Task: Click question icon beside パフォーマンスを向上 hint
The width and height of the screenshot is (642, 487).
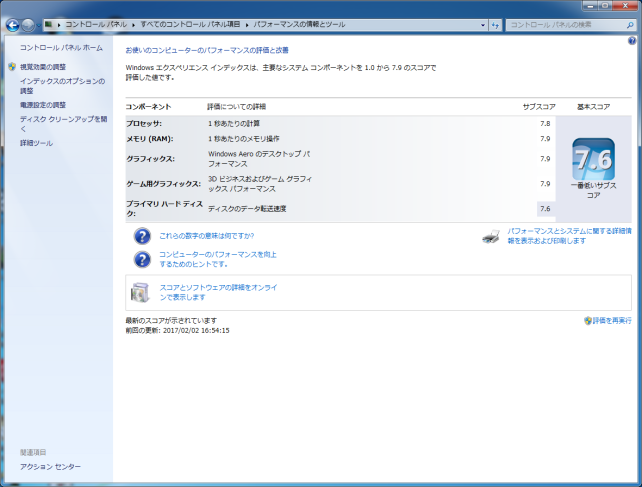Action: pos(142,259)
